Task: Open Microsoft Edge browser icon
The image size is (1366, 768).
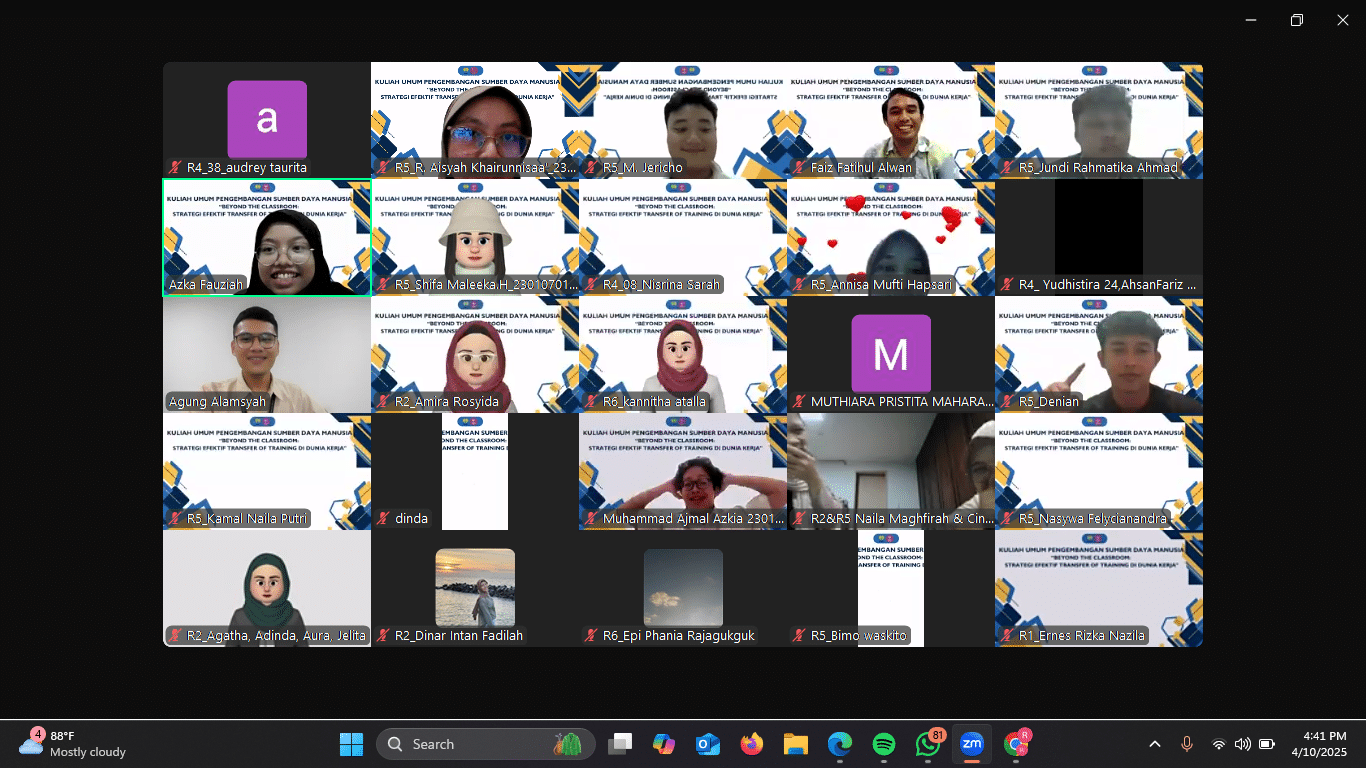Action: tap(839, 744)
